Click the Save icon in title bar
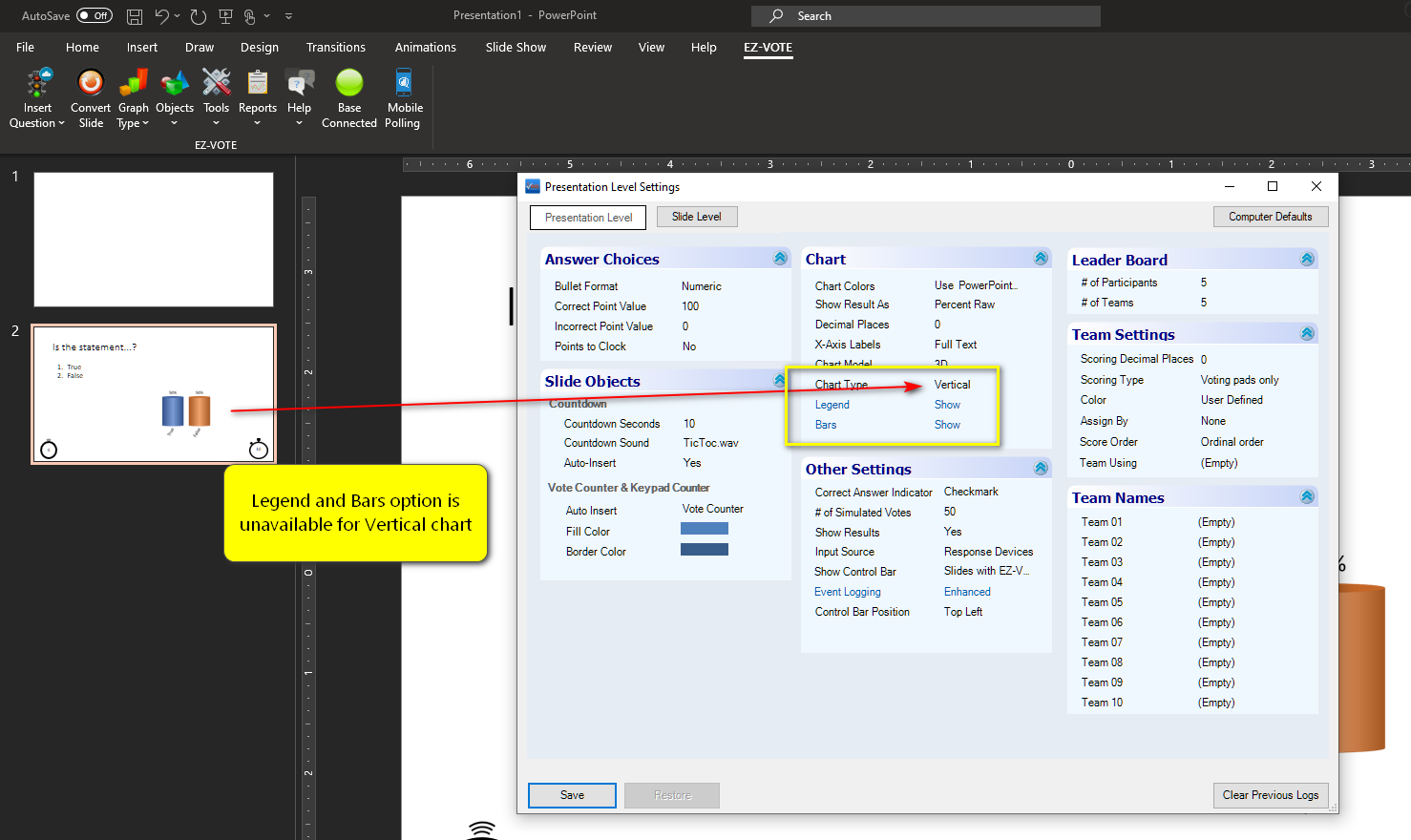The image size is (1411, 840). point(135,16)
